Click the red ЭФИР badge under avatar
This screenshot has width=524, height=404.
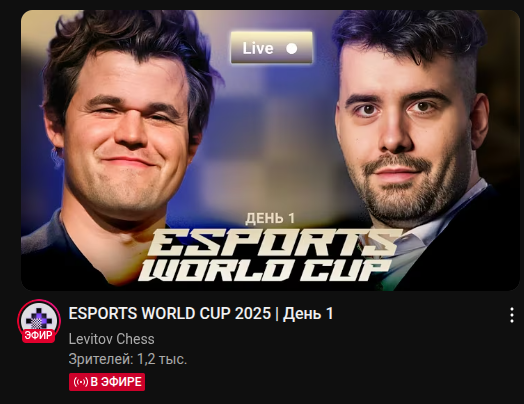tap(39, 335)
